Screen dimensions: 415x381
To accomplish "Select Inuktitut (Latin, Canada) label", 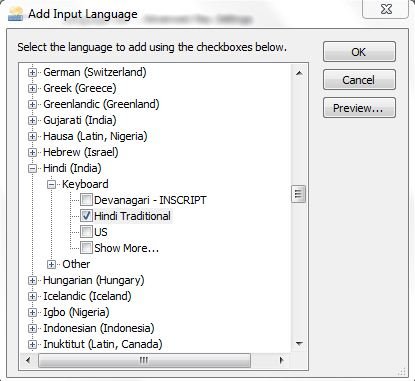I will click(103, 344).
